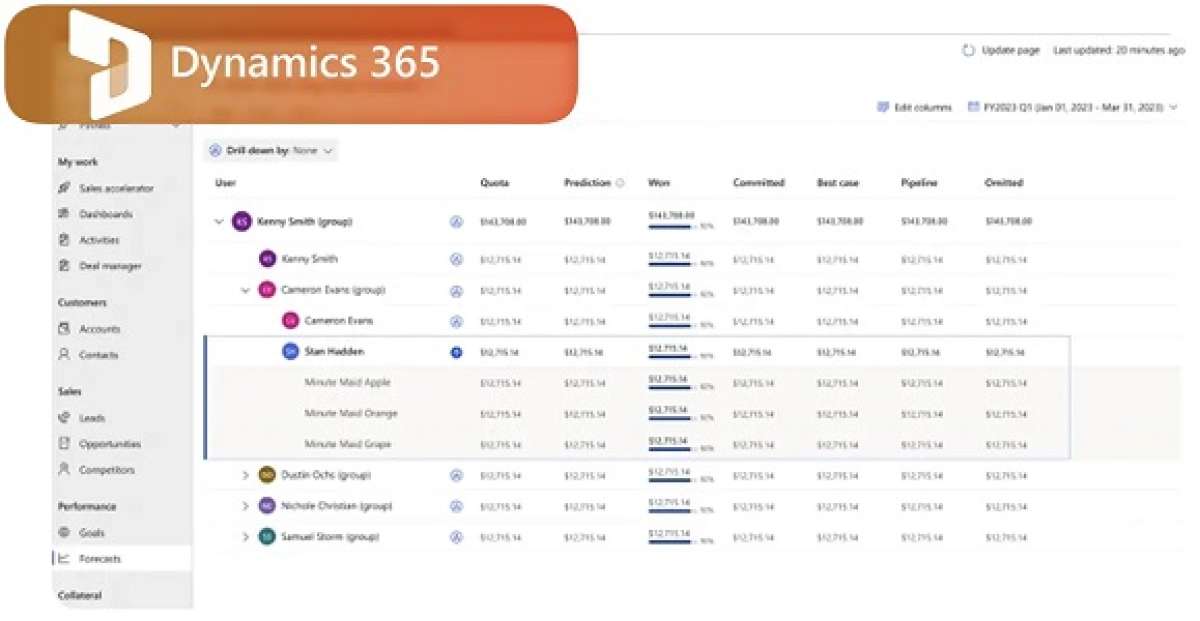The width and height of the screenshot is (1200, 621).
Task: Click the Won progress bar for Samuel Storm (group)
Action: coord(671,542)
